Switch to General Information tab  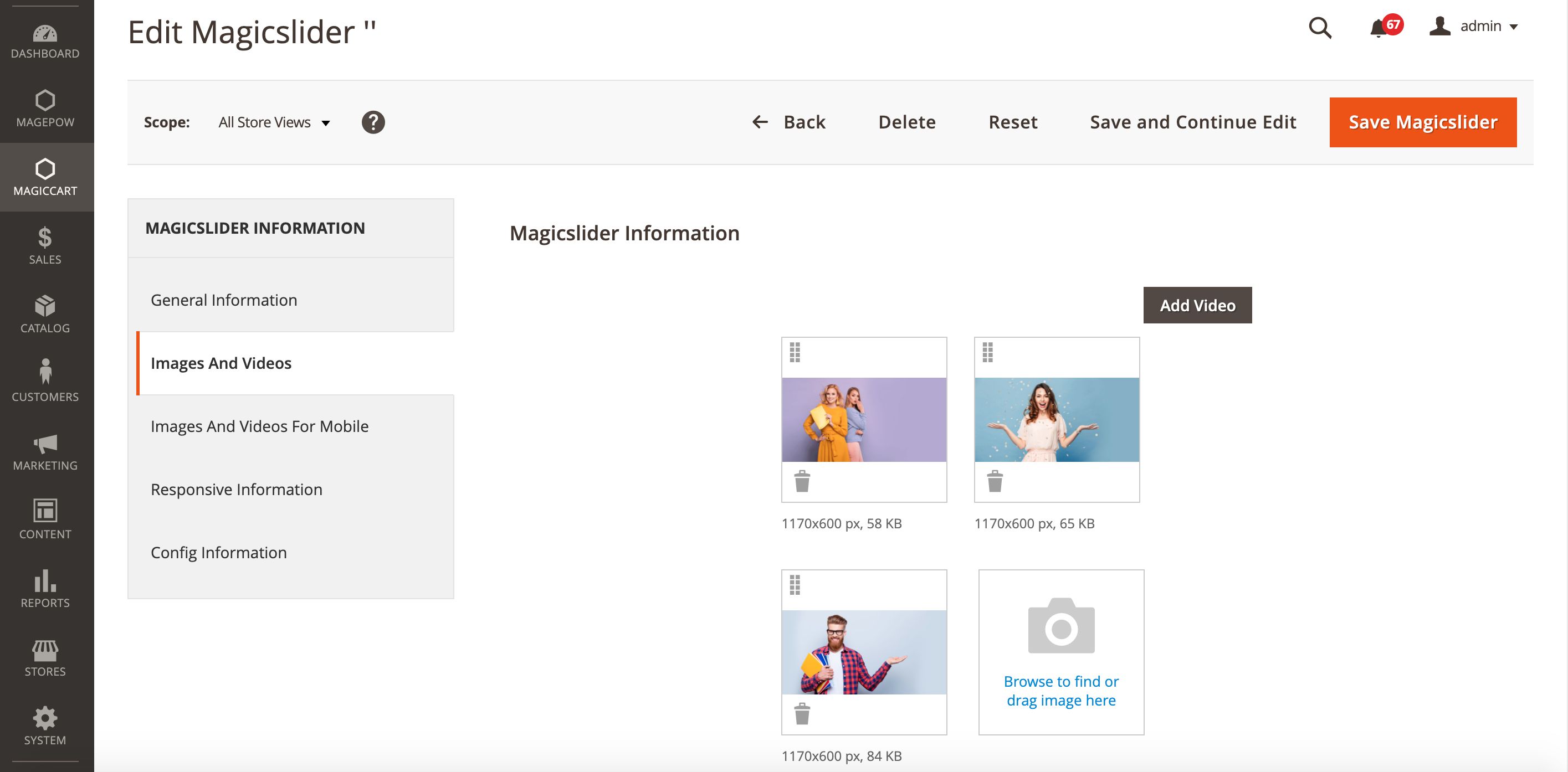[x=224, y=300]
